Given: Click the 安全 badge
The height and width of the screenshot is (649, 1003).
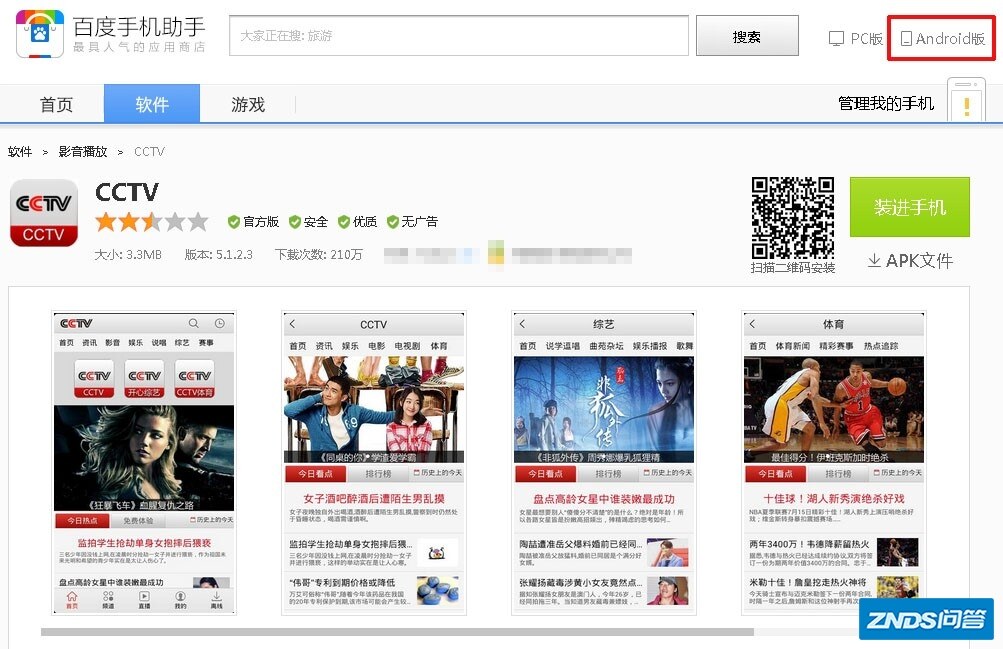Looking at the screenshot, I should tap(308, 222).
